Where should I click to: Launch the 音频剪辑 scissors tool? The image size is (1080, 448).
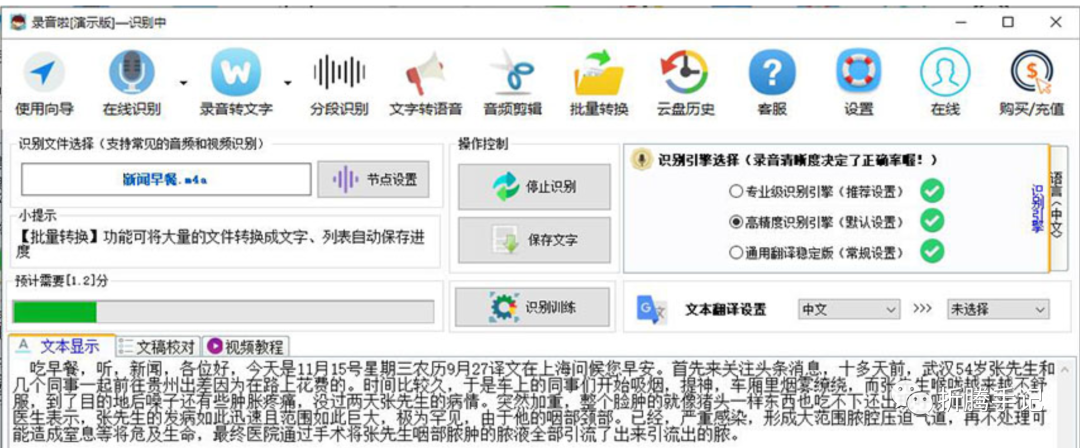[x=512, y=72]
